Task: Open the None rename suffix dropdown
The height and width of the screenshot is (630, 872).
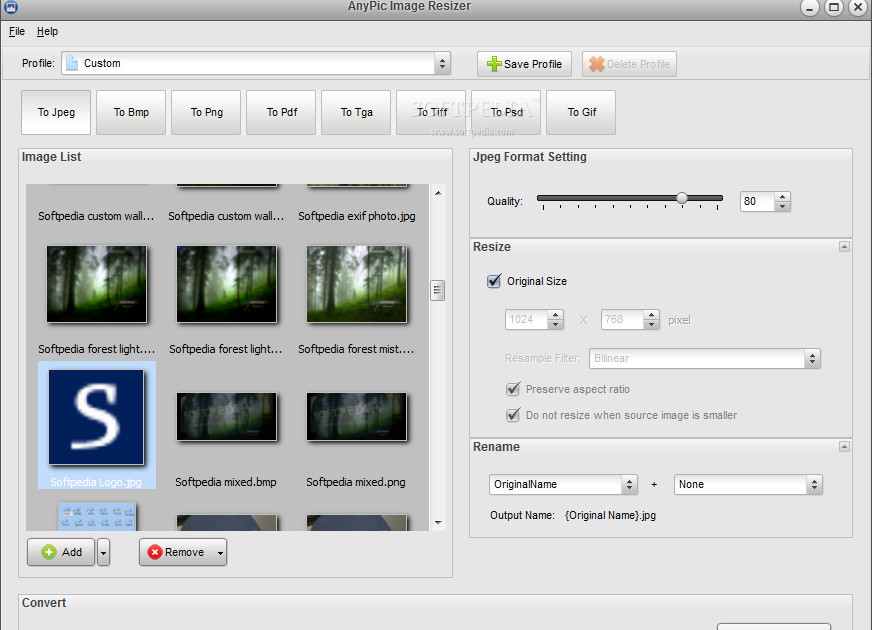Action: pyautogui.click(x=748, y=484)
